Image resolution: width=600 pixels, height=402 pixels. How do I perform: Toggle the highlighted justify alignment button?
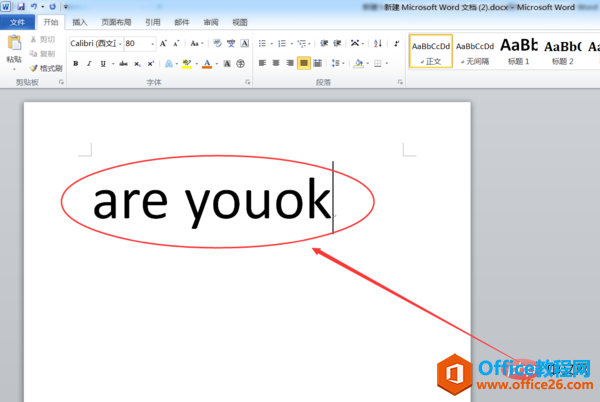304,63
